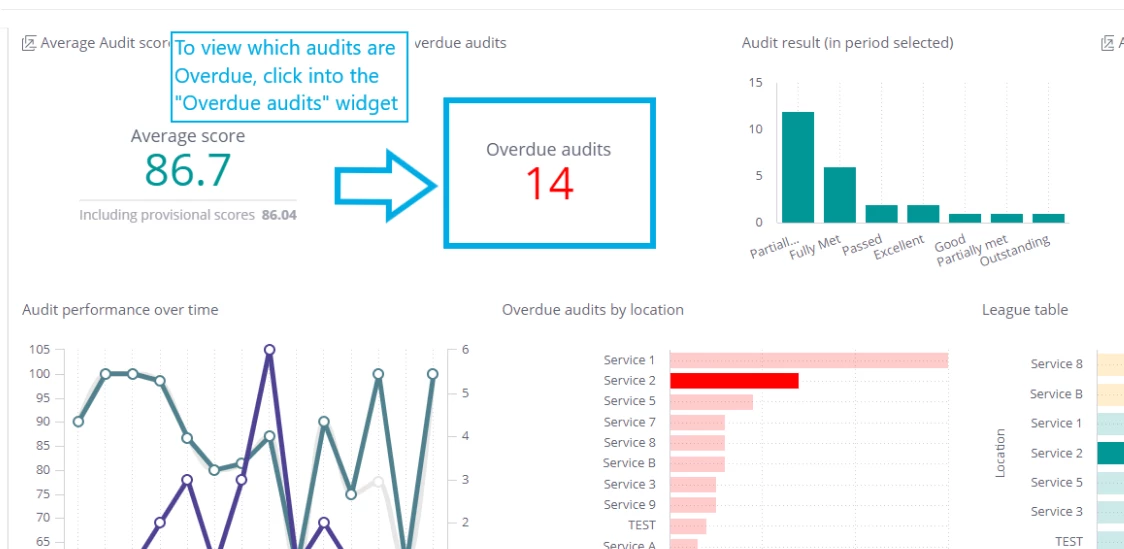Click the Passed bar in Audit result chart
The width and height of the screenshot is (1124, 549).
(881, 214)
